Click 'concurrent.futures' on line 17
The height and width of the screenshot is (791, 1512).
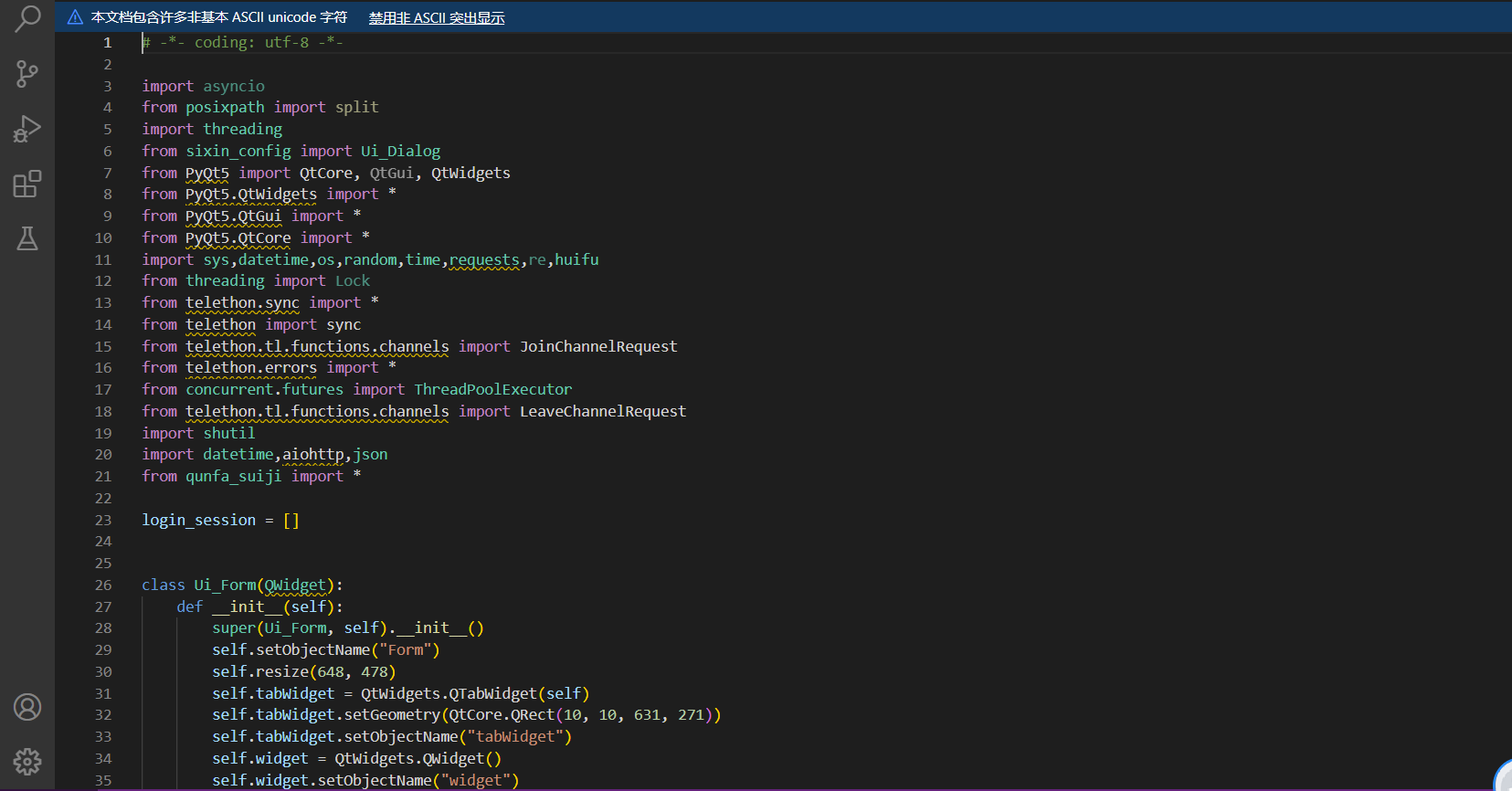[265, 389]
